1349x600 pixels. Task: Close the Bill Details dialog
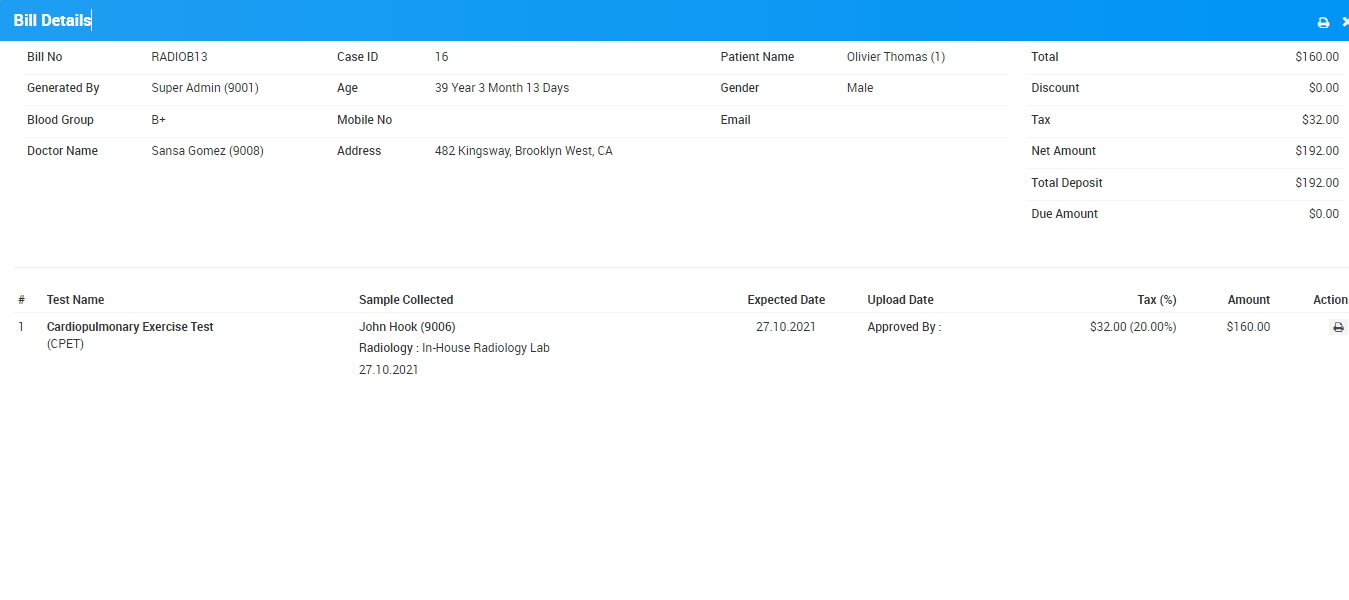[x=1344, y=22]
